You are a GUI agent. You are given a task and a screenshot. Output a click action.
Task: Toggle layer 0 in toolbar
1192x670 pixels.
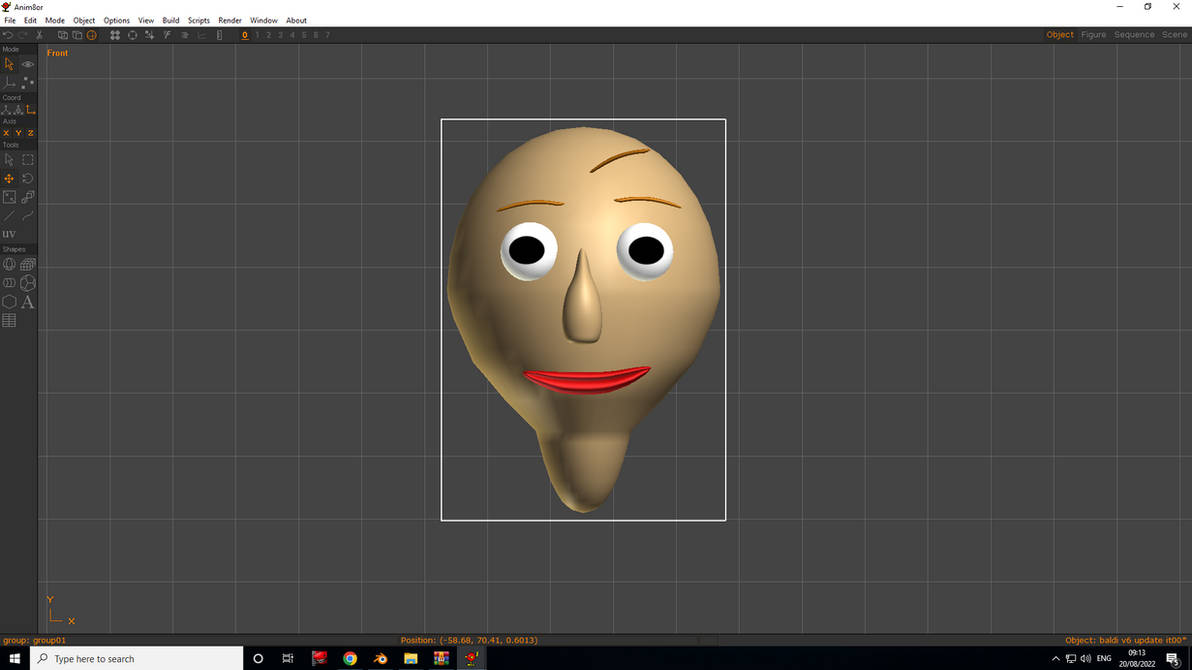(245, 35)
